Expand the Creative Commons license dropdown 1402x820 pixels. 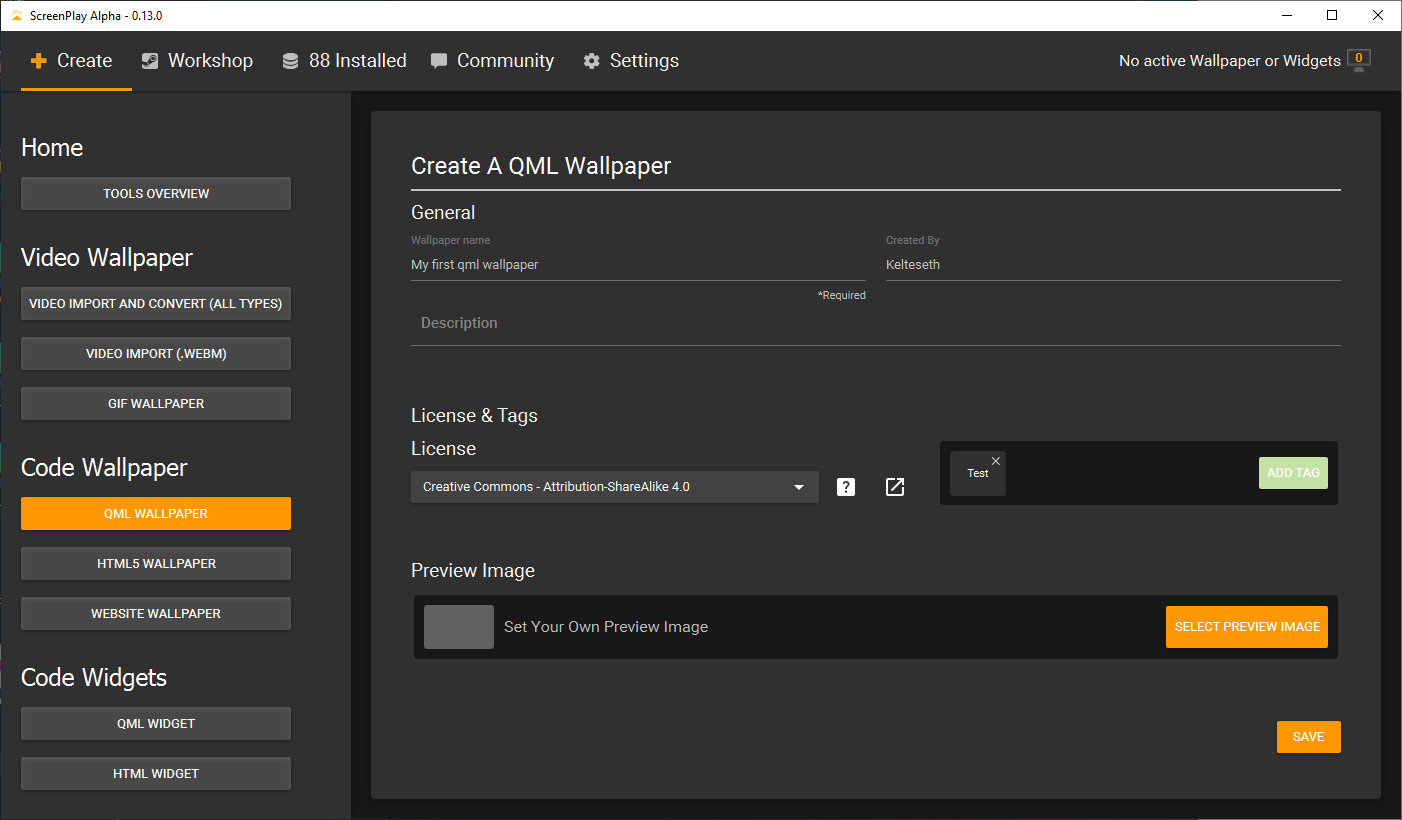tap(614, 487)
